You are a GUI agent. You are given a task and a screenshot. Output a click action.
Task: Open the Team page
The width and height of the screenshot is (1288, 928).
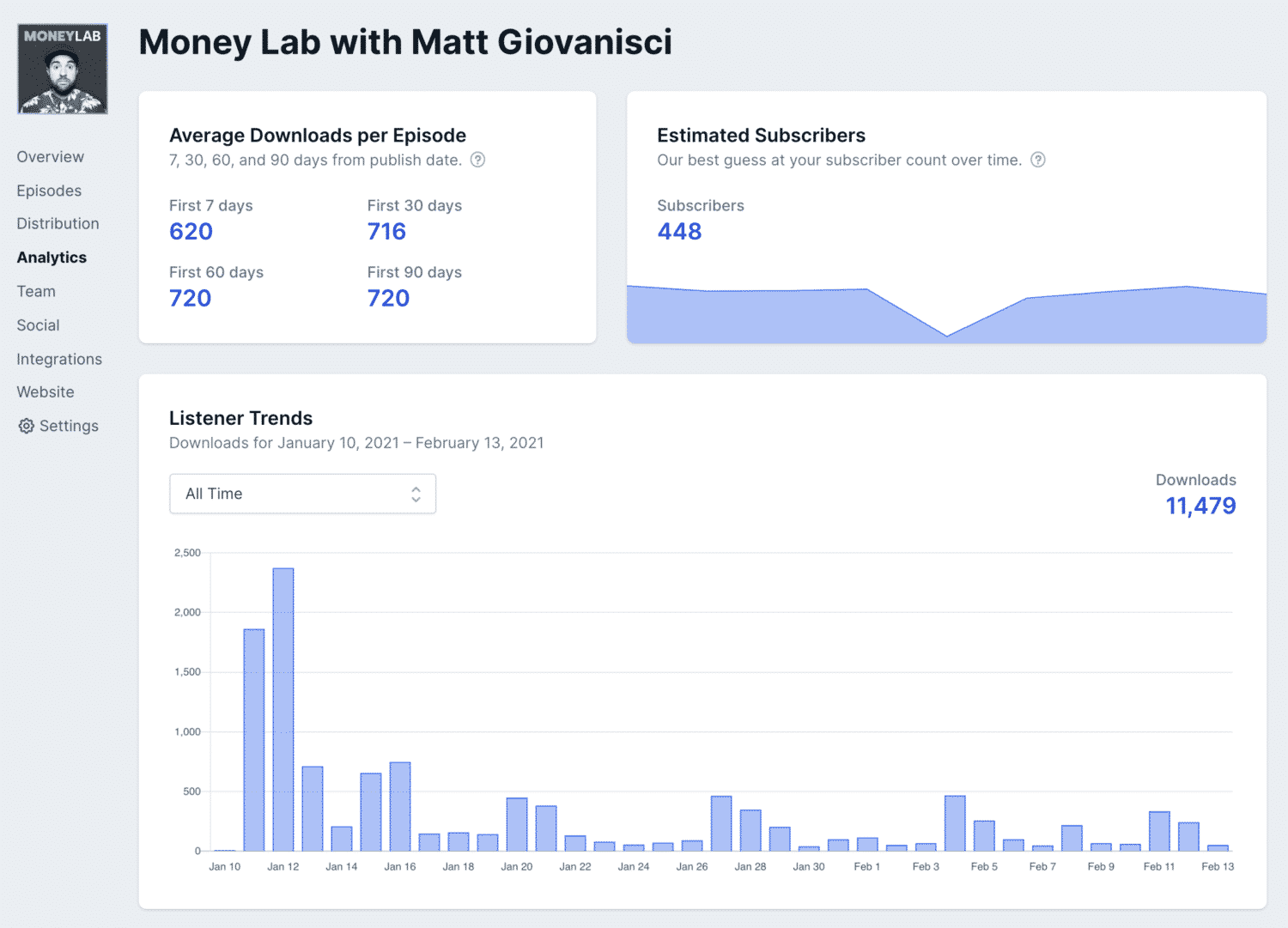36,292
